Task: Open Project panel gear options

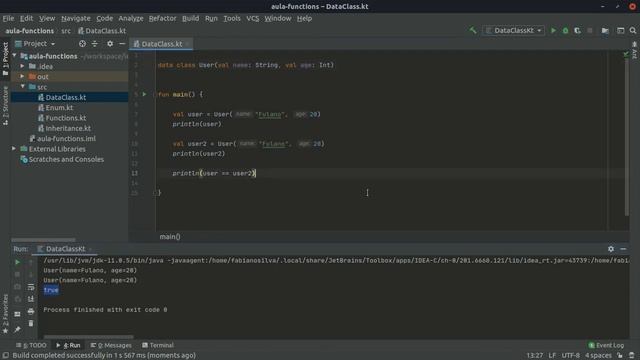Action: coord(110,44)
